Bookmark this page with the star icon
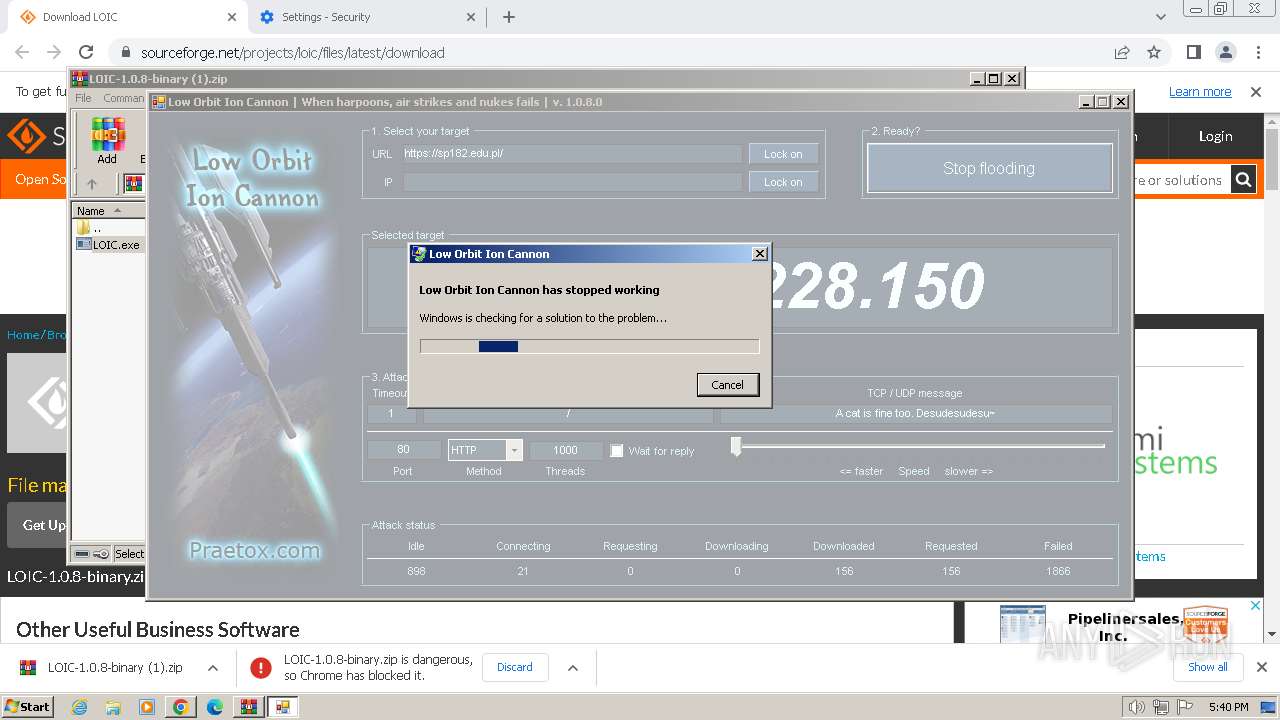 [1154, 53]
